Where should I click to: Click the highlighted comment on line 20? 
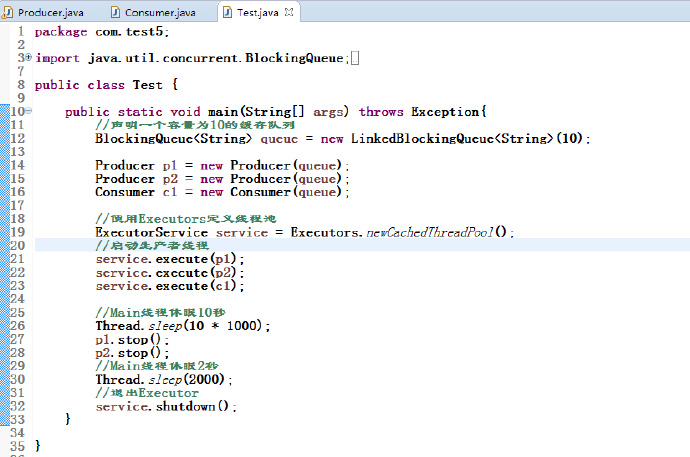[x=152, y=245]
